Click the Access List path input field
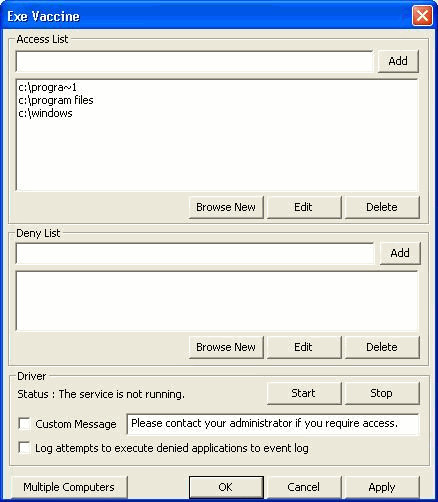Screen dimensions: 438x502 (194, 61)
